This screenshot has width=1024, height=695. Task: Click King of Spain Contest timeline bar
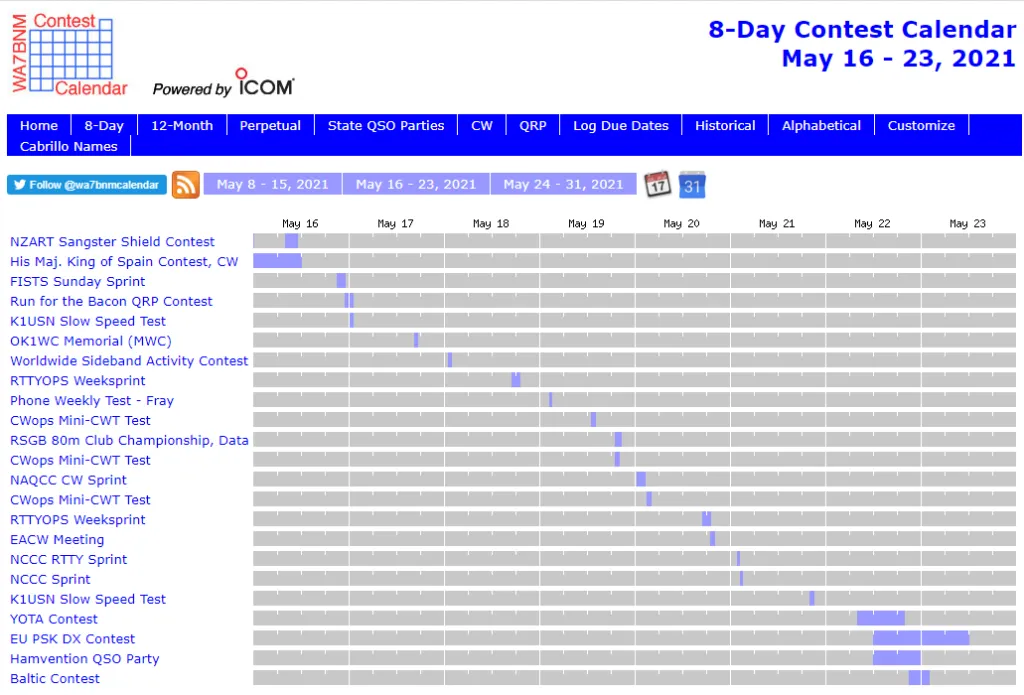point(277,261)
